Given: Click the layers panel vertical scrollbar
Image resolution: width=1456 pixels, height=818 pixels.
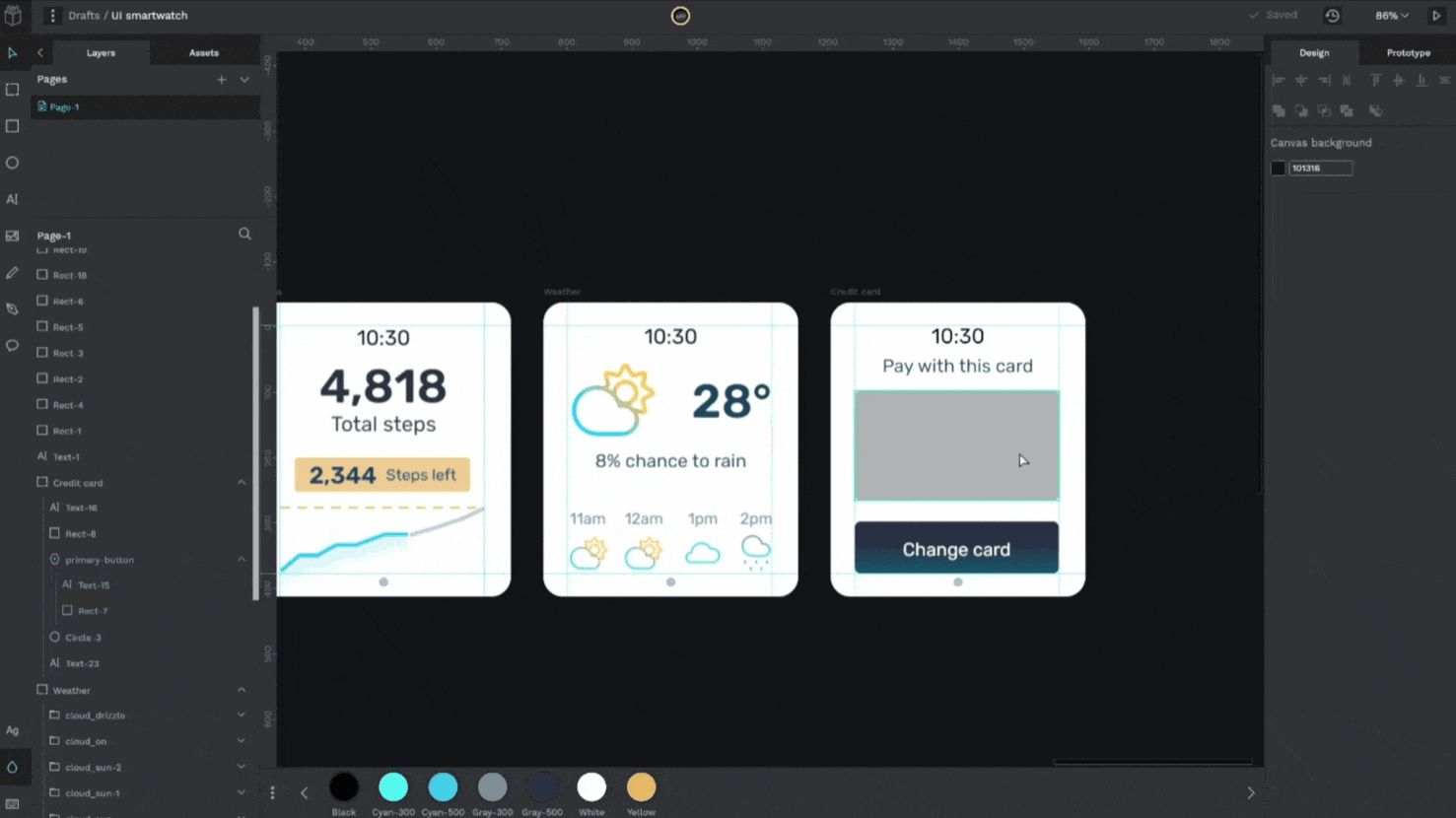Looking at the screenshot, I should tap(256, 452).
